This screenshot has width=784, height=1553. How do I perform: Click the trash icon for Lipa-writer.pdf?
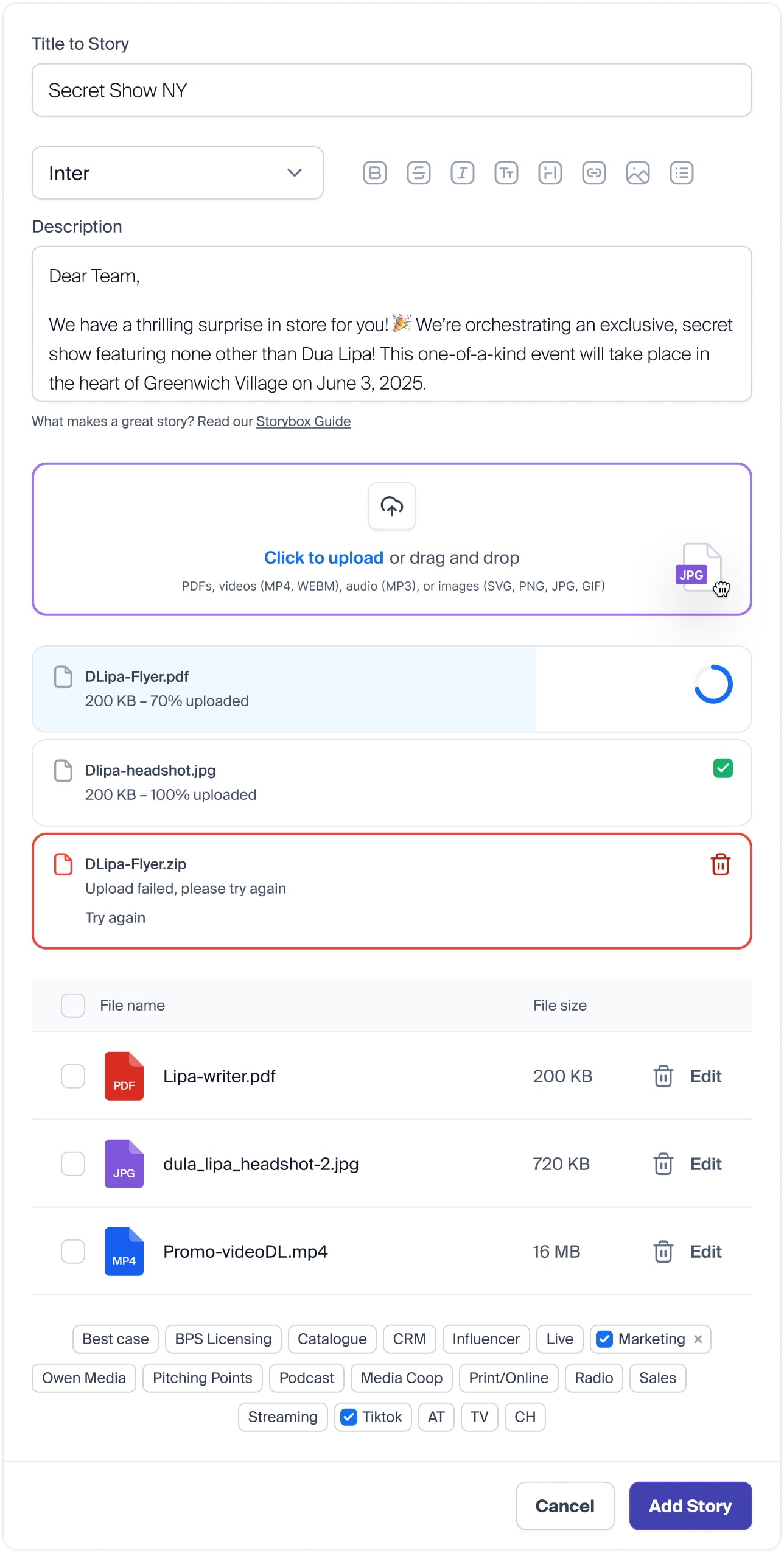pos(663,1076)
